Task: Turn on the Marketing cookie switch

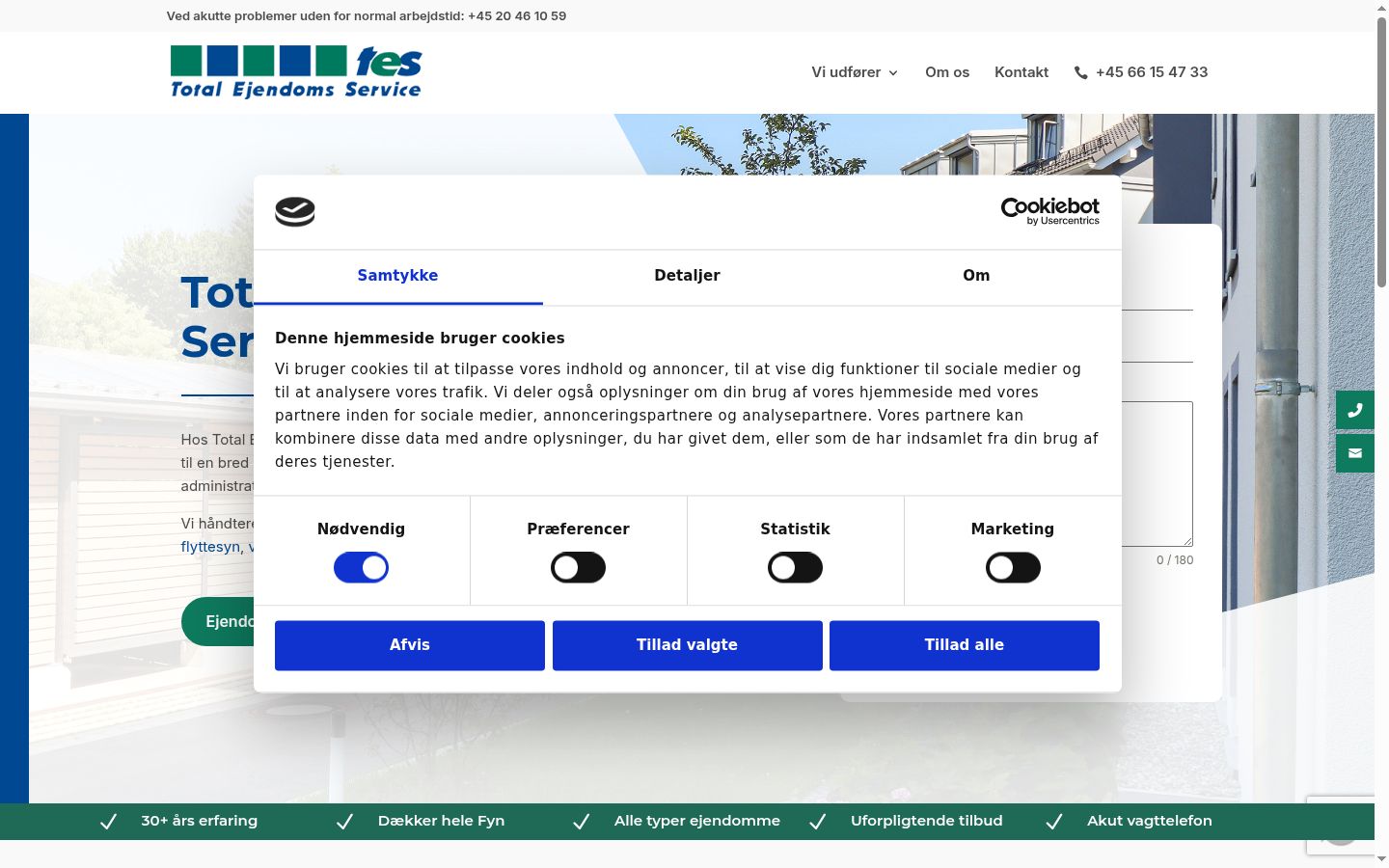Action: point(1013,568)
